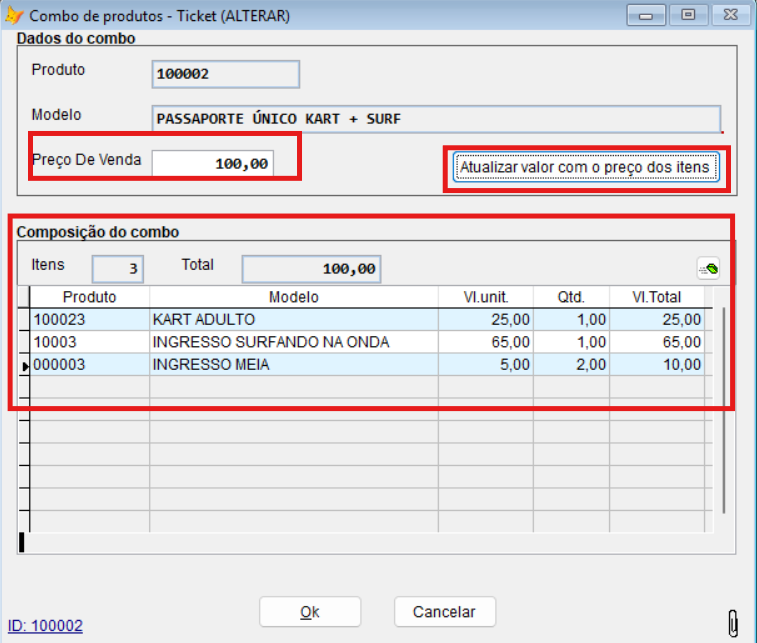The height and width of the screenshot is (643, 757).
Task: Click the application icon in the title bar
Action: (x=14, y=15)
